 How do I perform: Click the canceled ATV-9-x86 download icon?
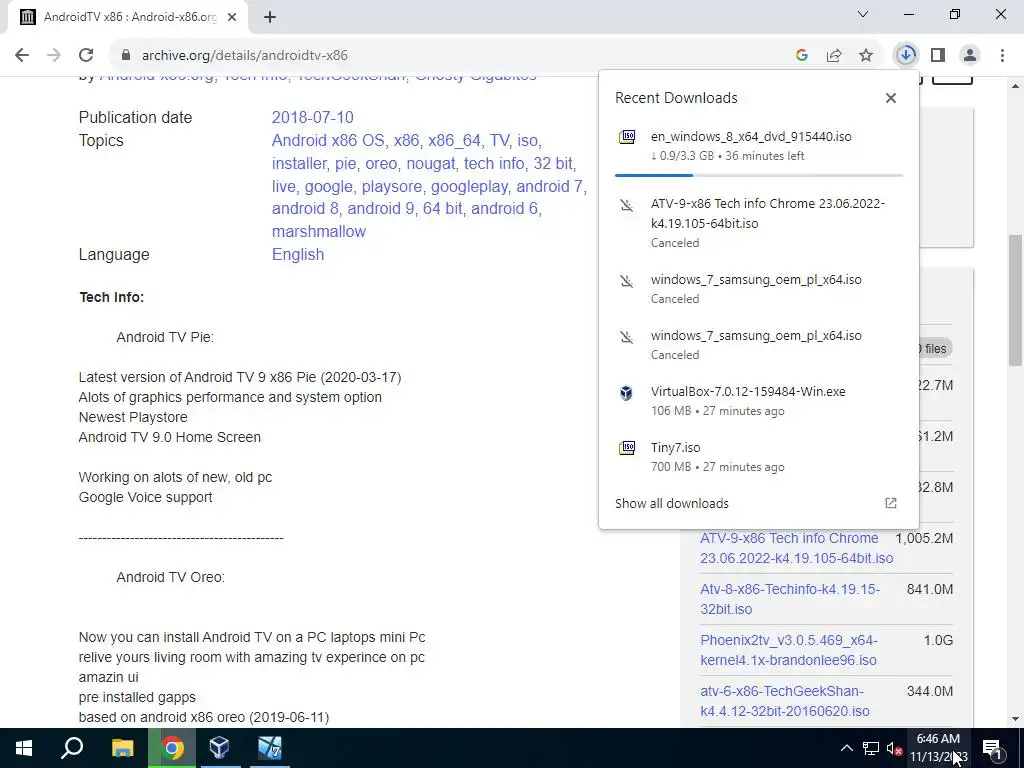coord(627,206)
